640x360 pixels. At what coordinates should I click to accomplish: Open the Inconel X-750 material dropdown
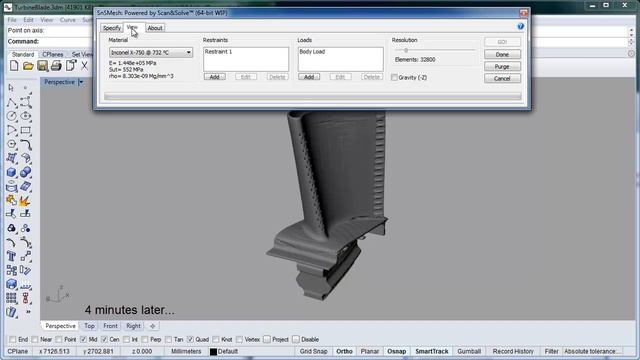tap(151, 52)
